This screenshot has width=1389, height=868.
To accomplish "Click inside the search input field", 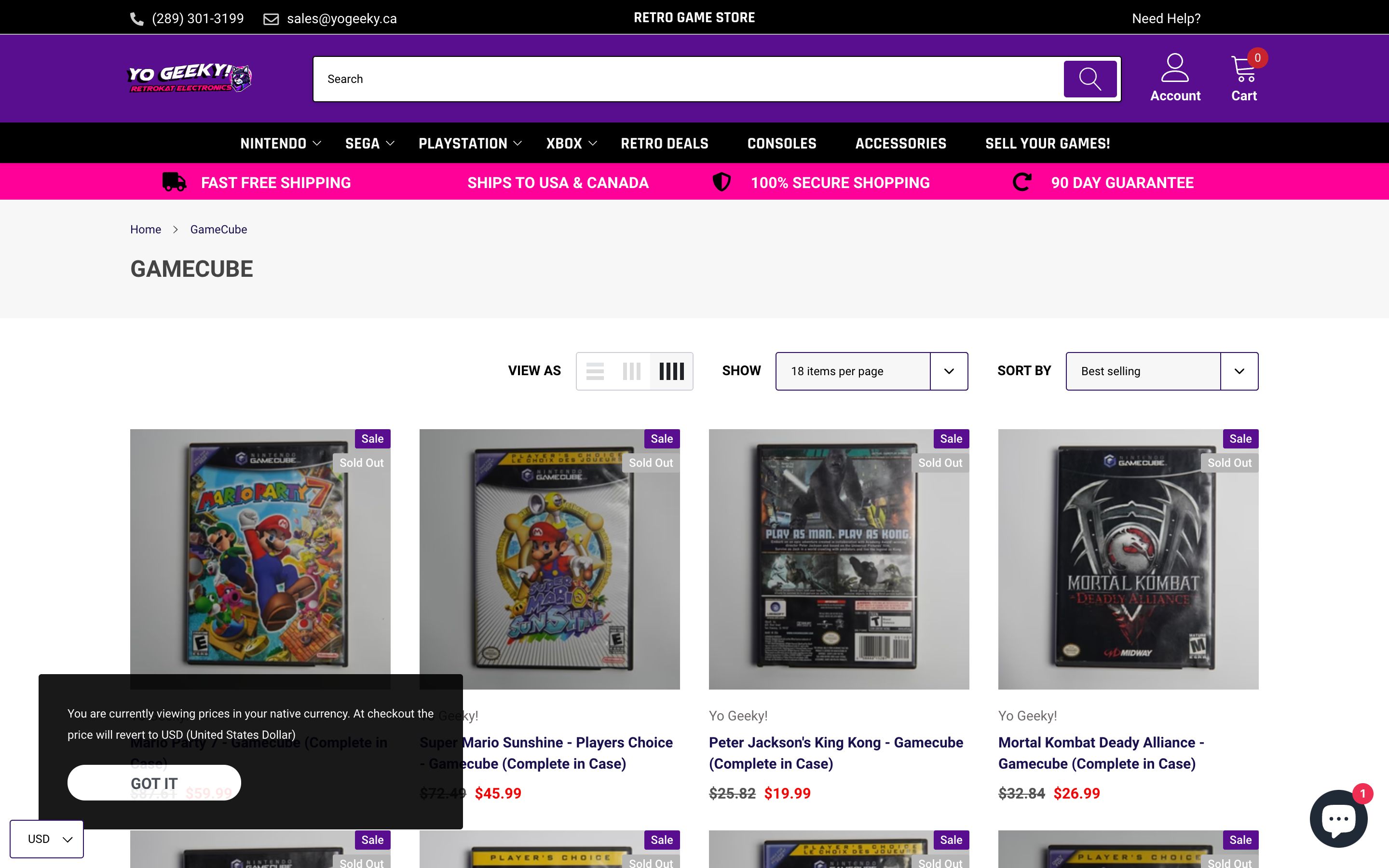I will tap(631, 79).
